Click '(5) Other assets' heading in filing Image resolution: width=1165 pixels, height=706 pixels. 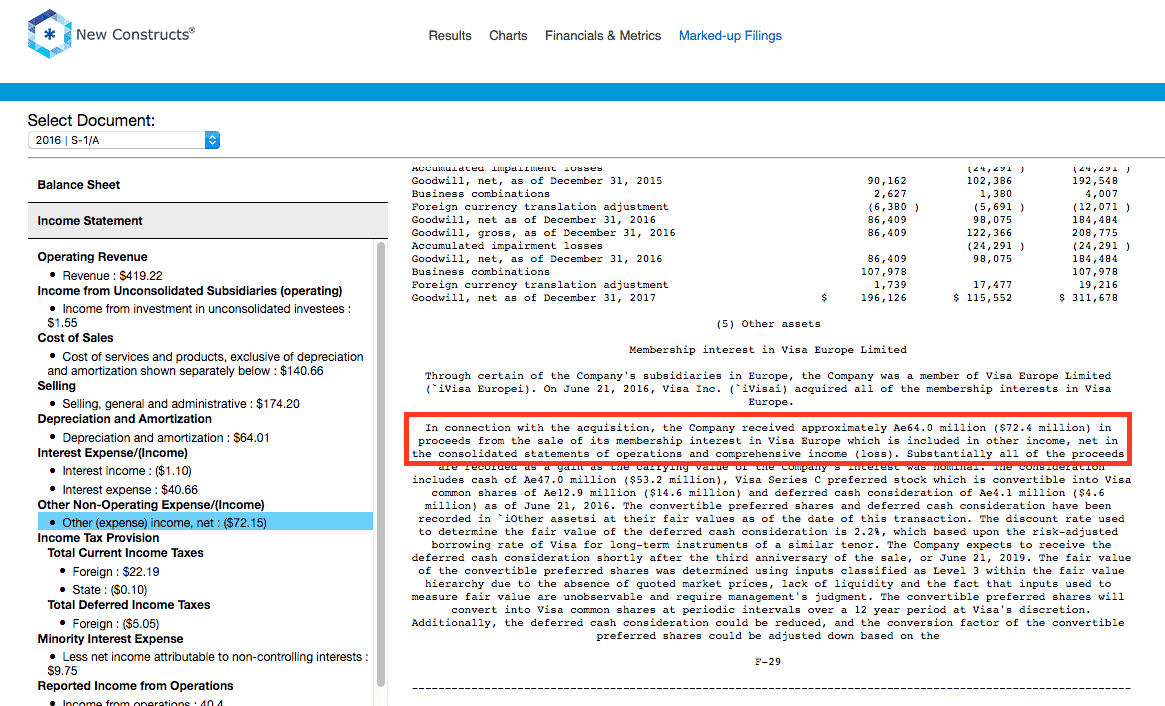[768, 324]
